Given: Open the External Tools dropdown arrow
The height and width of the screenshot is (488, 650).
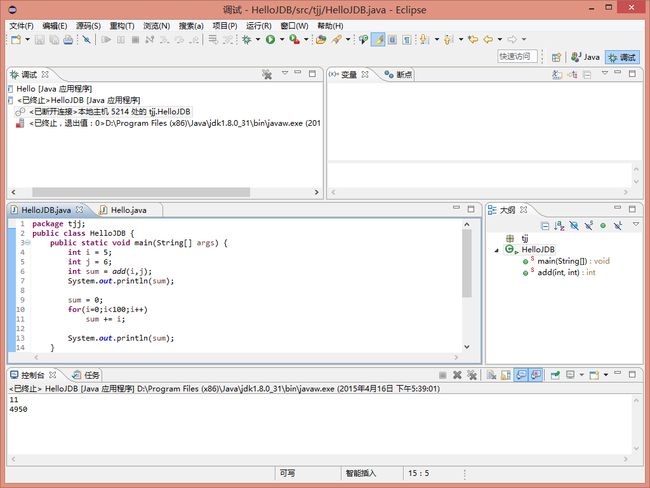Looking at the screenshot, I should pyautogui.click(x=306, y=39).
